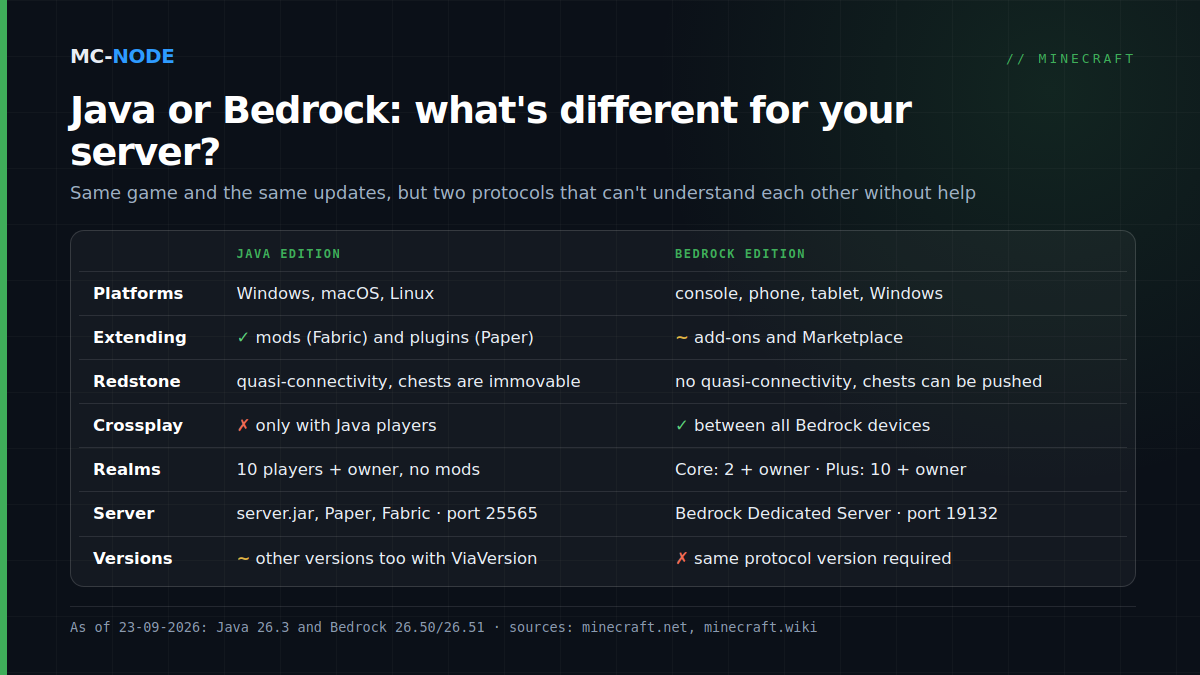Image resolution: width=1200 pixels, height=675 pixels.
Task: Select the Platforms row label
Action: 138,294
